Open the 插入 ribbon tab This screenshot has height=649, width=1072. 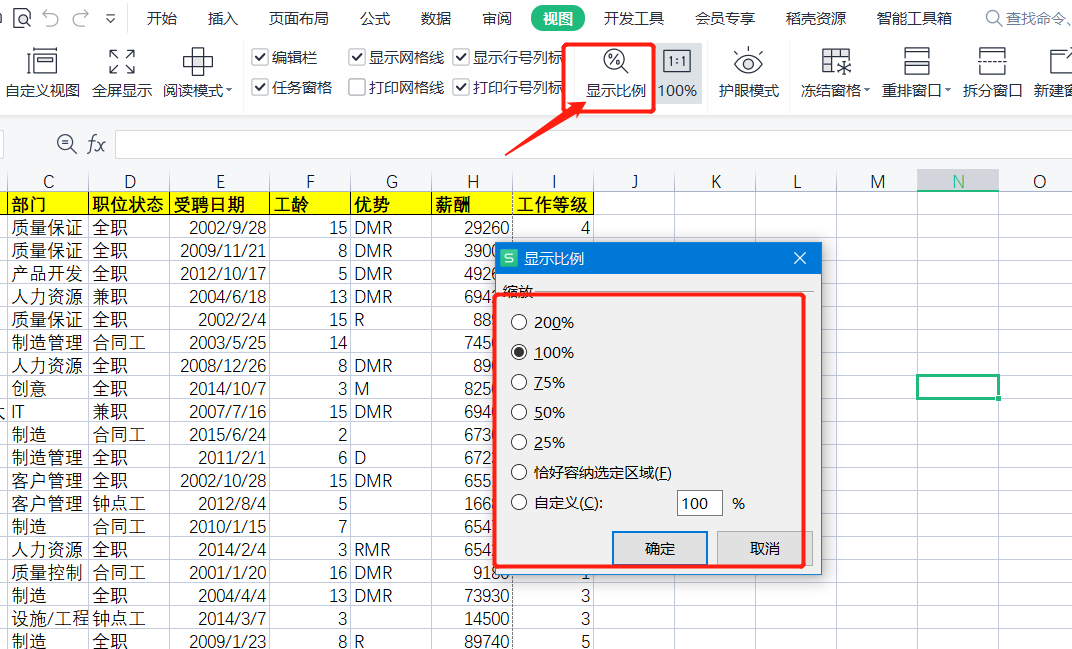222,18
